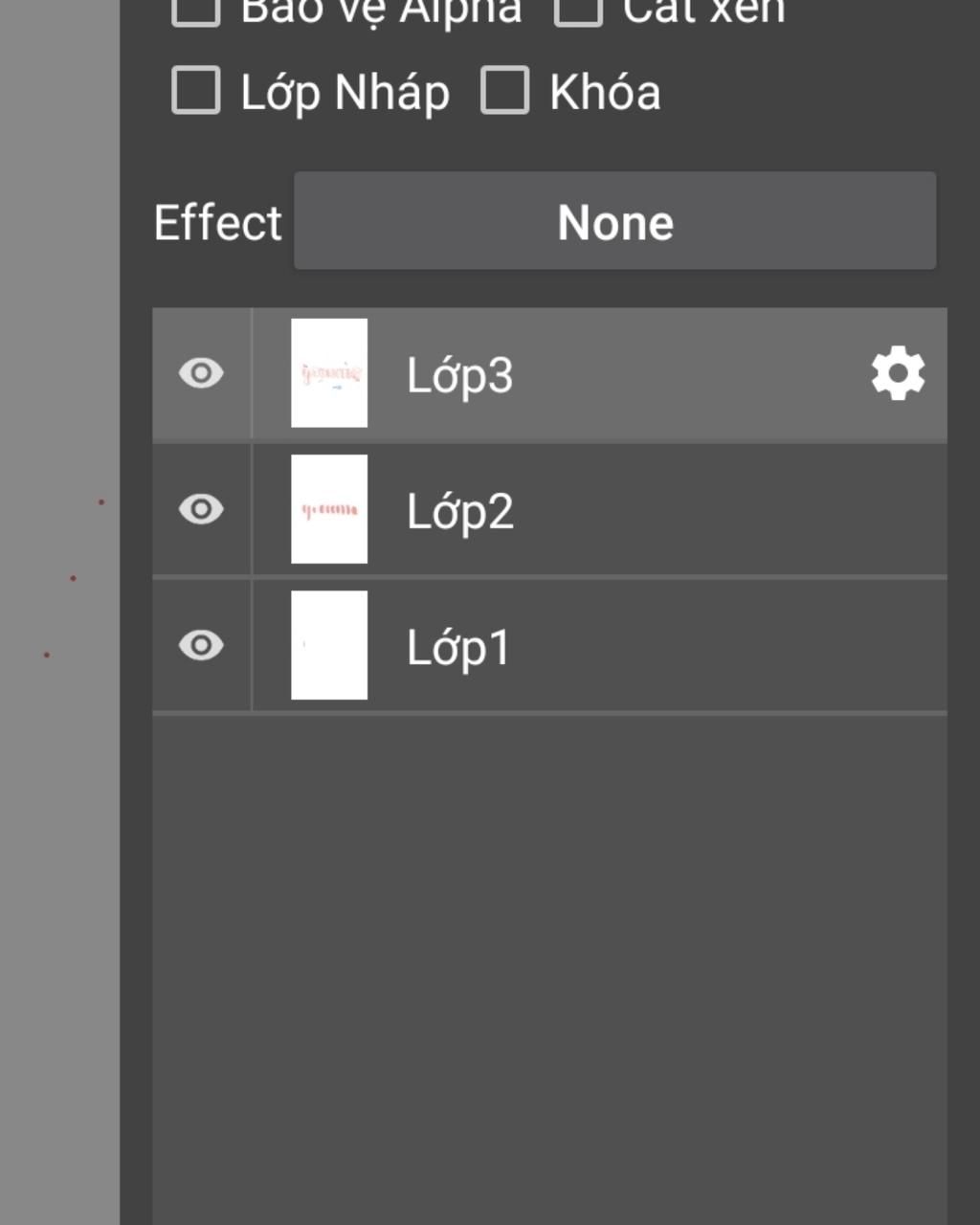Choose the Lớp3 layer name
The width and height of the screenshot is (980, 1225).
(x=460, y=375)
